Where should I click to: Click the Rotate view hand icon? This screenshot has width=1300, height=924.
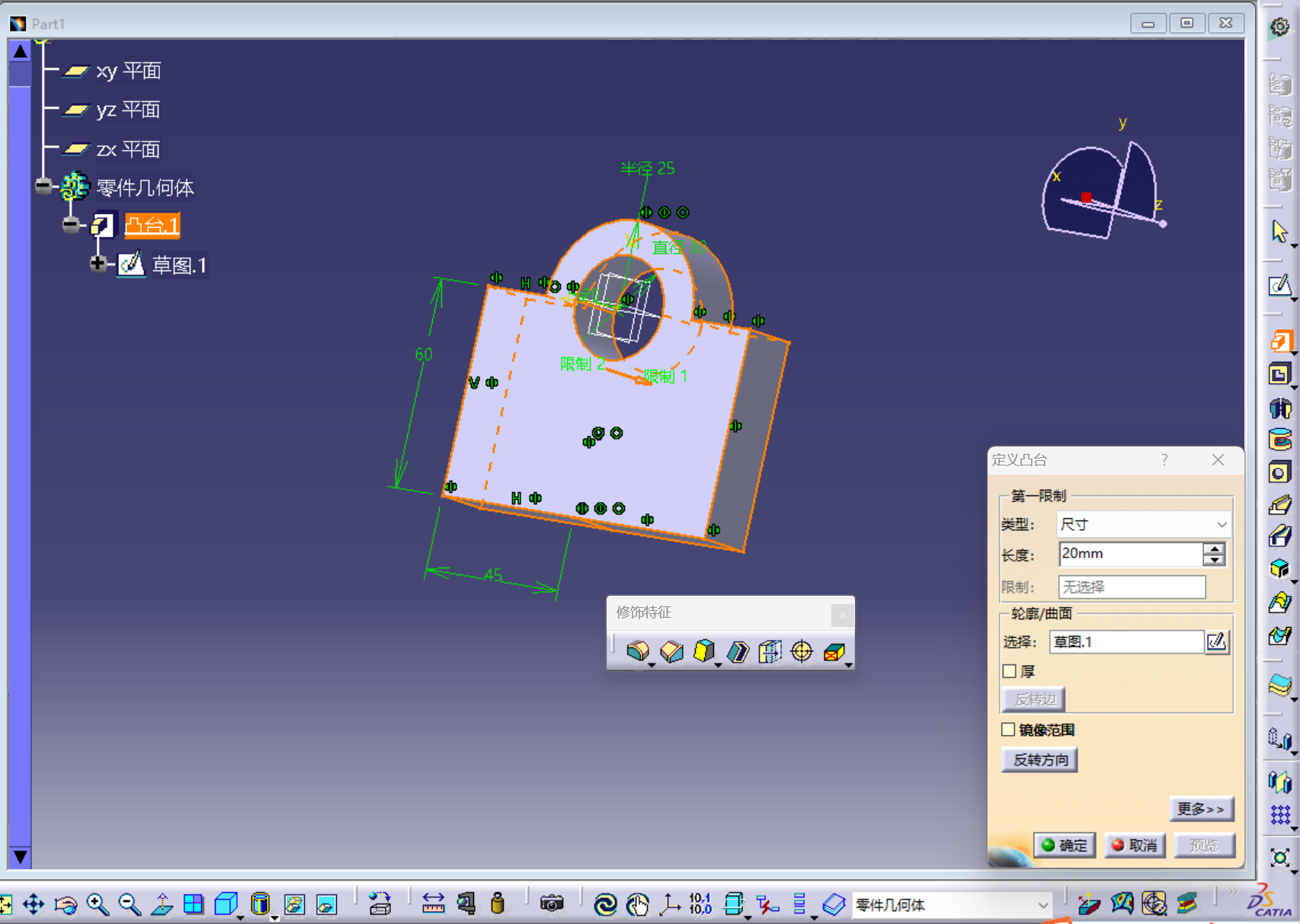click(66, 904)
